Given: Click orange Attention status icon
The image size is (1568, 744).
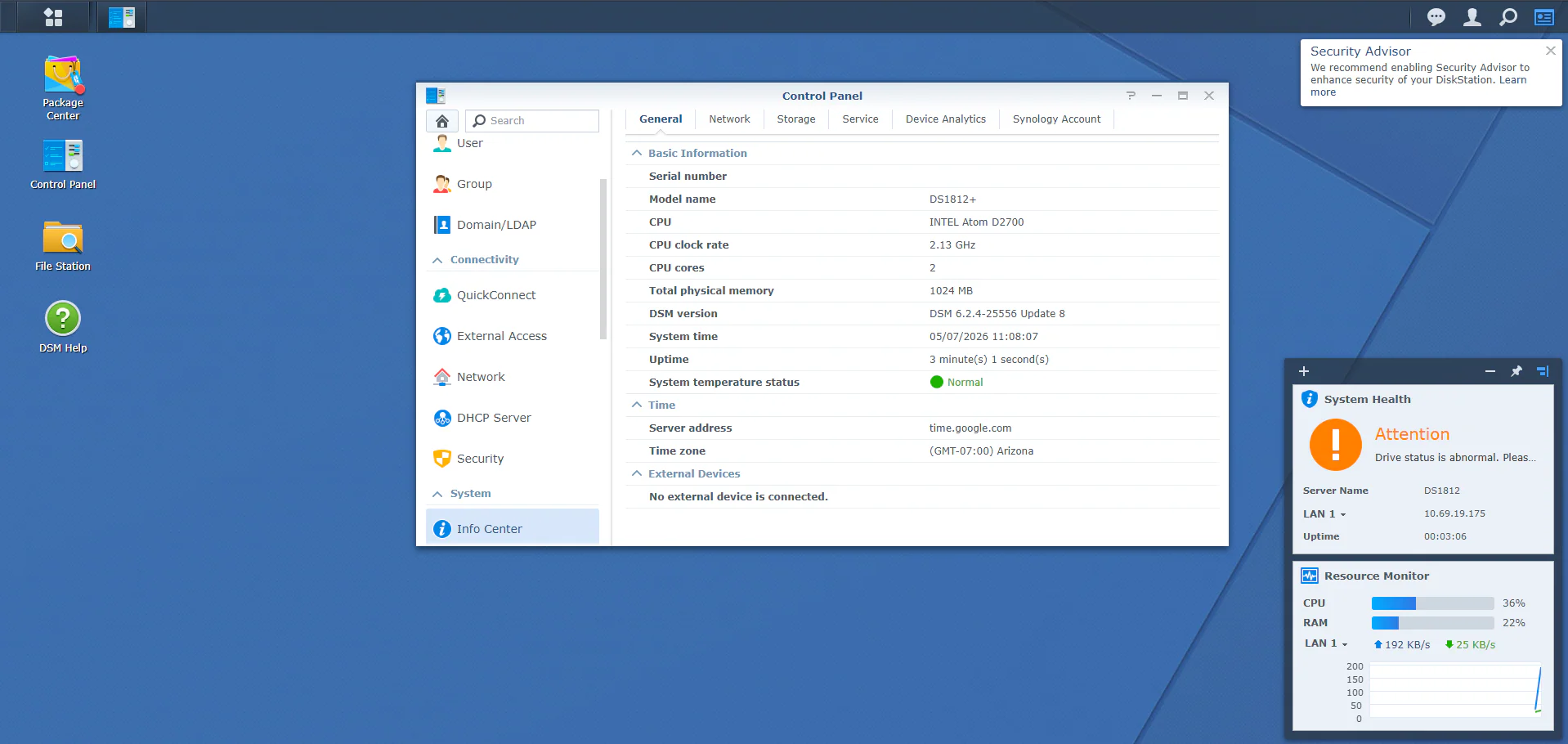Looking at the screenshot, I should (x=1336, y=445).
